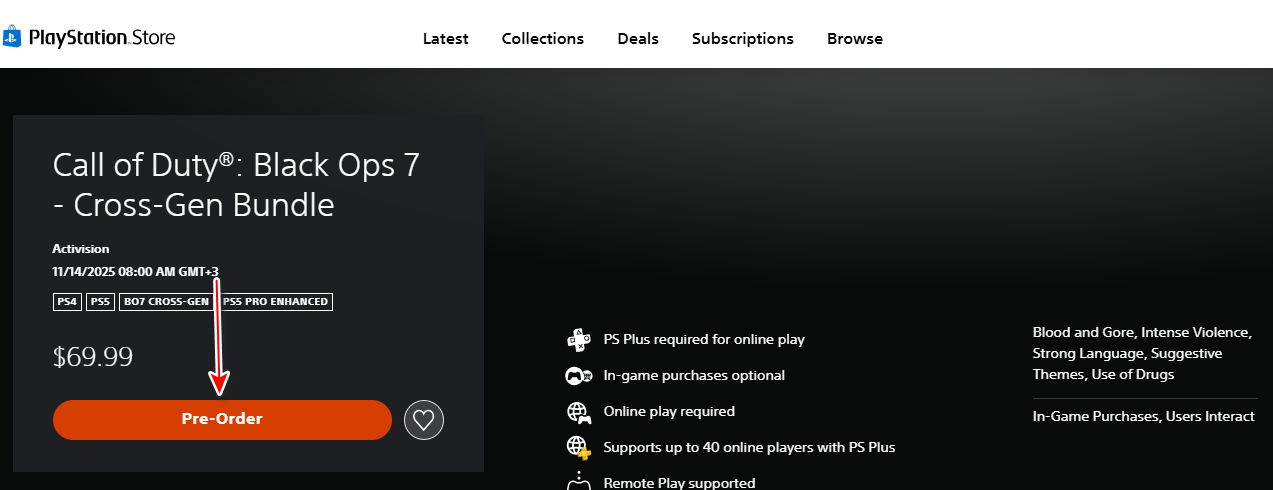Go to Collections in the top navigation

pos(542,39)
